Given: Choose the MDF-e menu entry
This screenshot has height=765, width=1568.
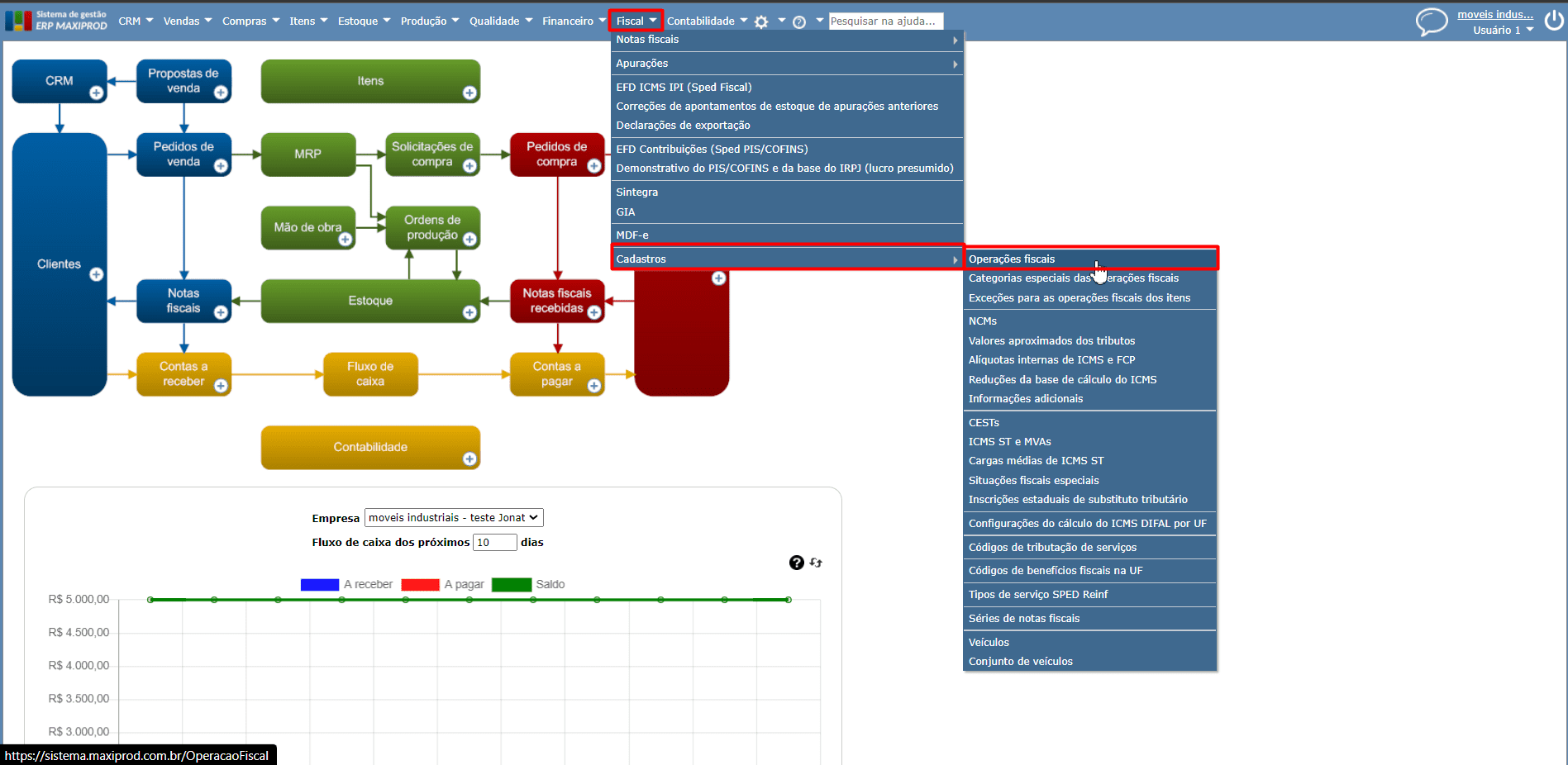Looking at the screenshot, I should 632,235.
